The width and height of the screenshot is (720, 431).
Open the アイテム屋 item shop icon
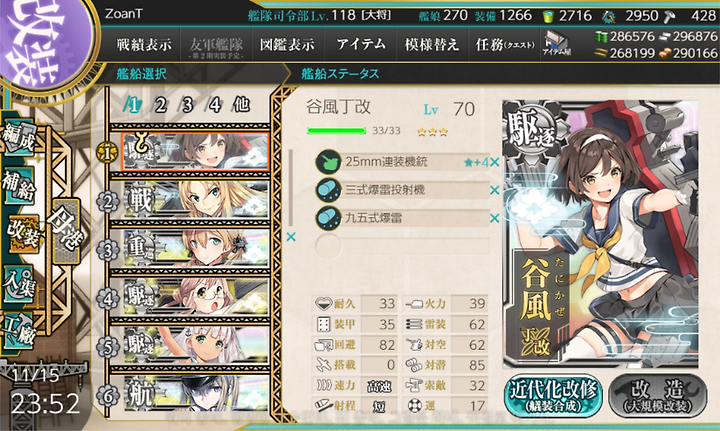tap(557, 44)
